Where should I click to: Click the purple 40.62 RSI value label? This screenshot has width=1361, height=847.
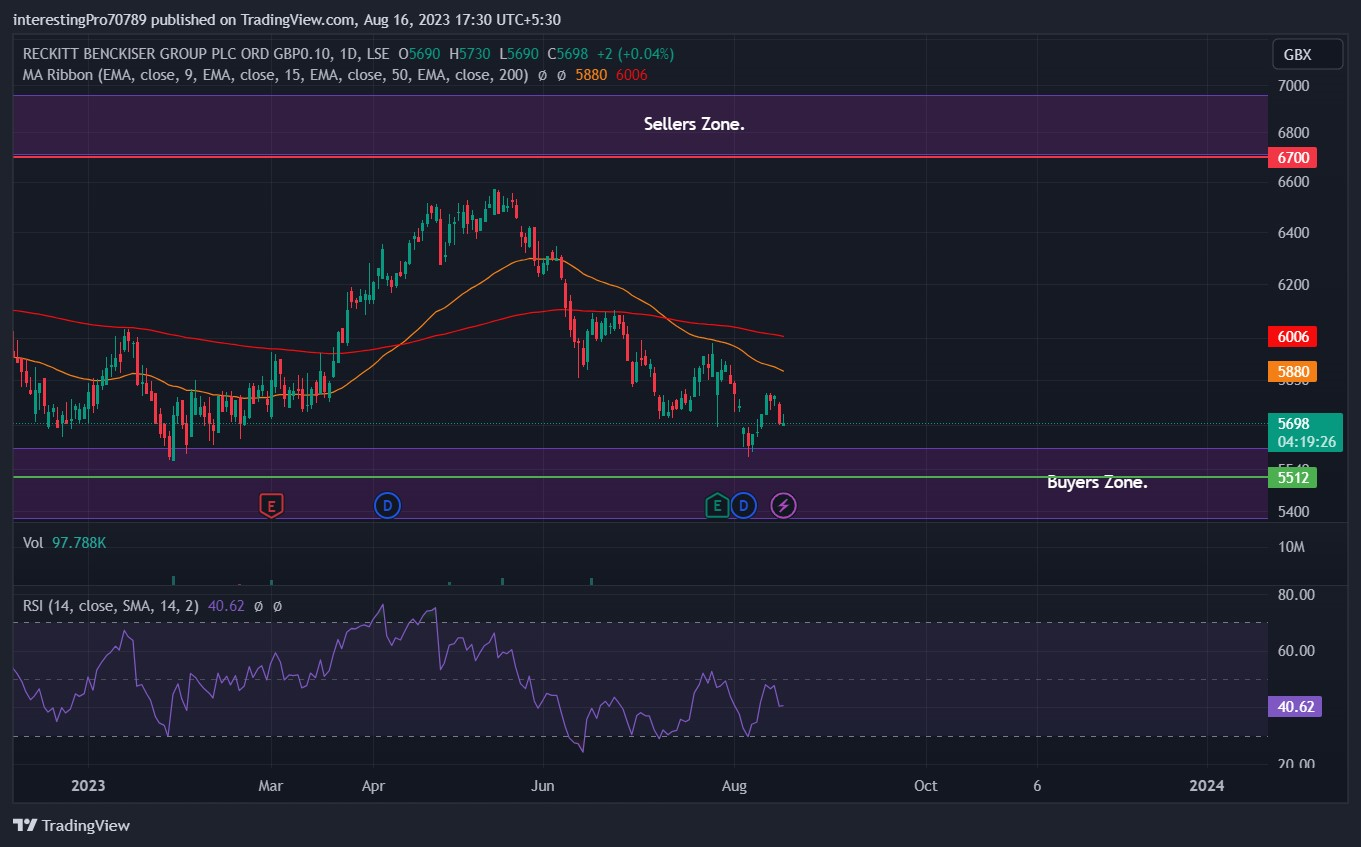tap(1296, 707)
